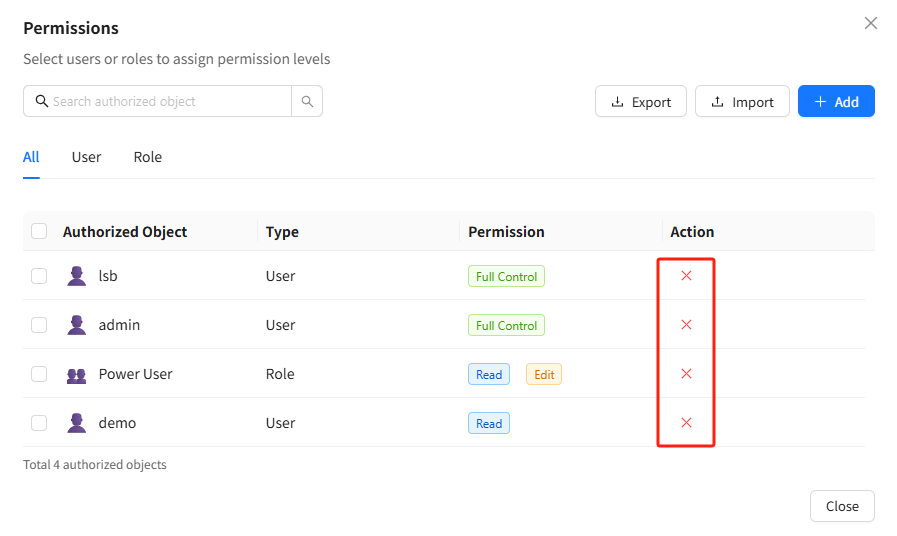897x536 pixels.
Task: Switch to the User tab
Action: pyautogui.click(x=86, y=157)
